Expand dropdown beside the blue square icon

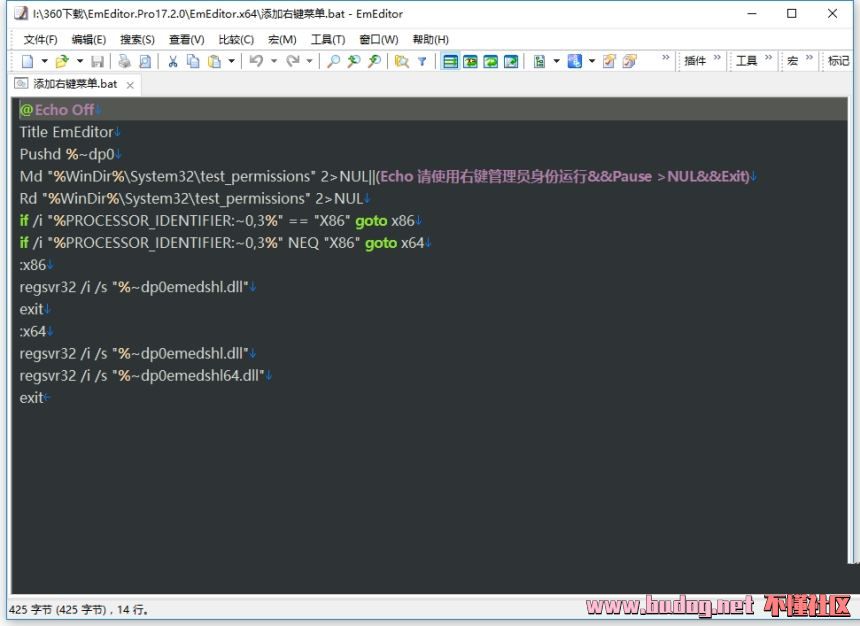point(592,61)
